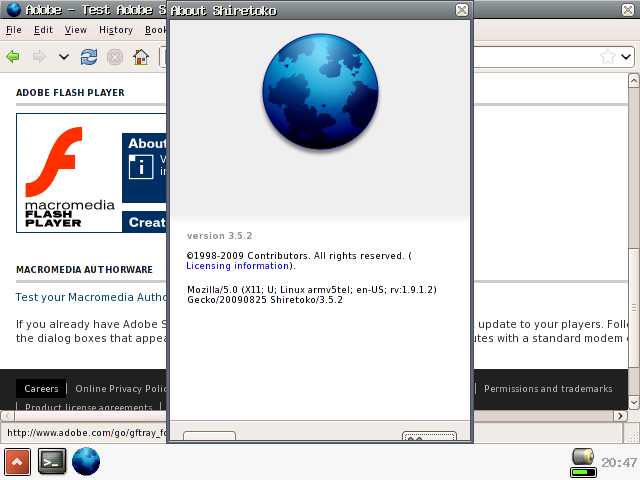Click the globe browser icon in taskbar
The height and width of the screenshot is (480, 640).
pyautogui.click(x=86, y=462)
